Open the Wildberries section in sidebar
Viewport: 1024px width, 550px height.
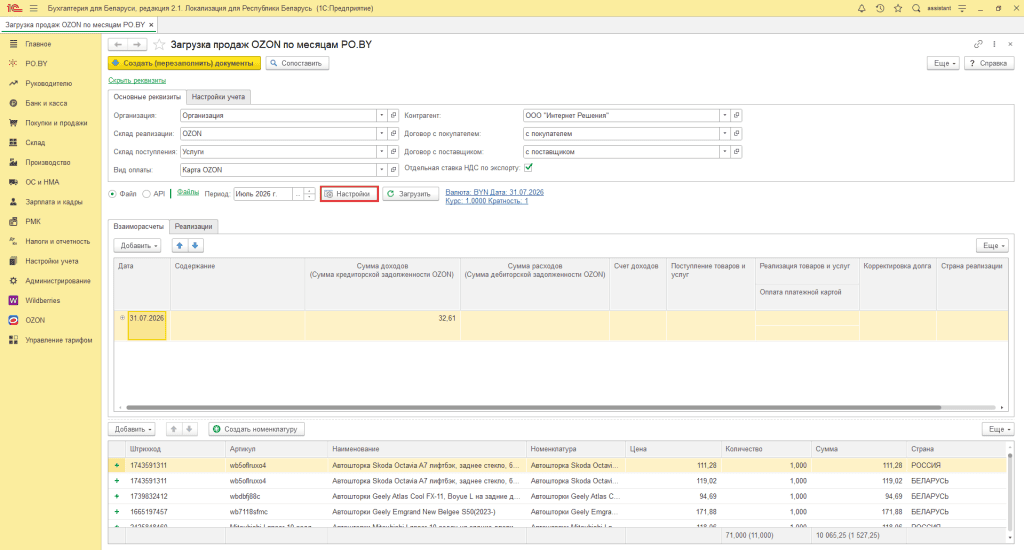pos(42,300)
